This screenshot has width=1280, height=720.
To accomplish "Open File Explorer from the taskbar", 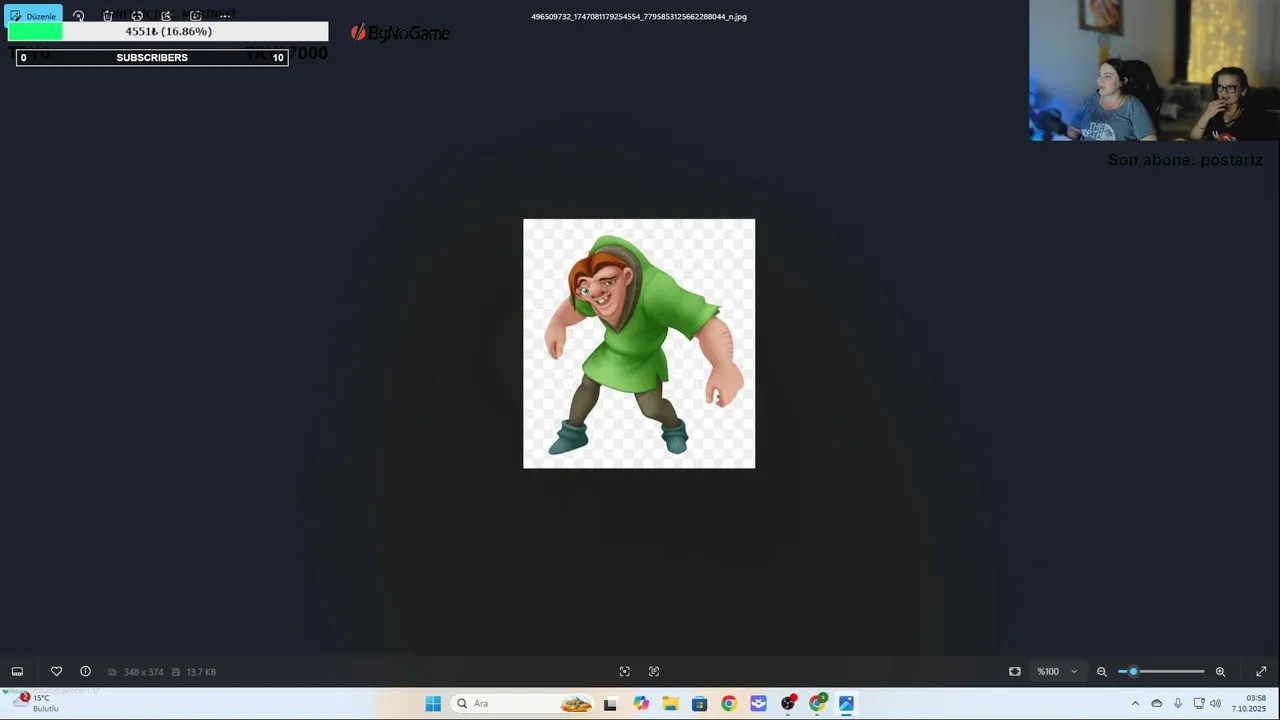I will [x=670, y=704].
